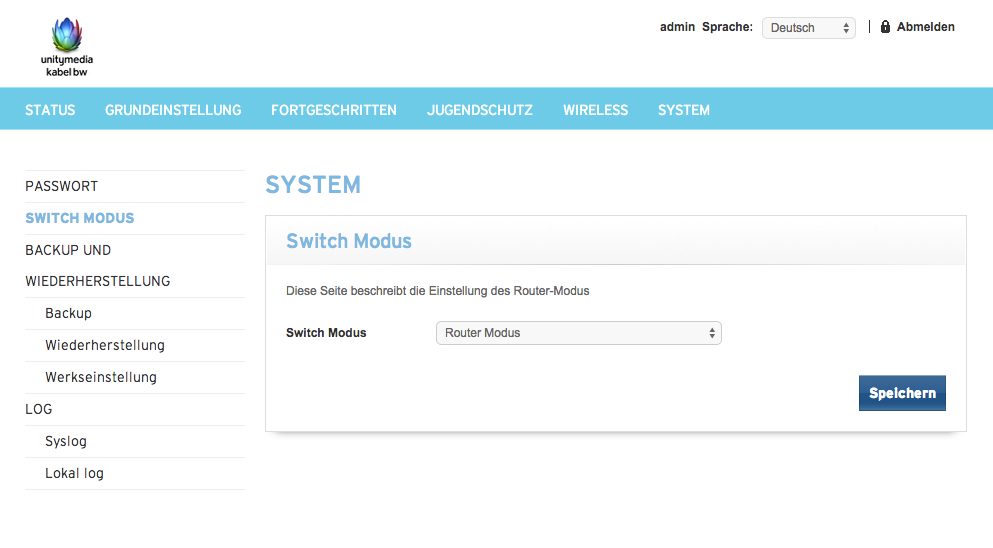Screen dimensions: 993x548
Task: Open the JUGENDSCHUTZ tab
Action: (x=479, y=110)
